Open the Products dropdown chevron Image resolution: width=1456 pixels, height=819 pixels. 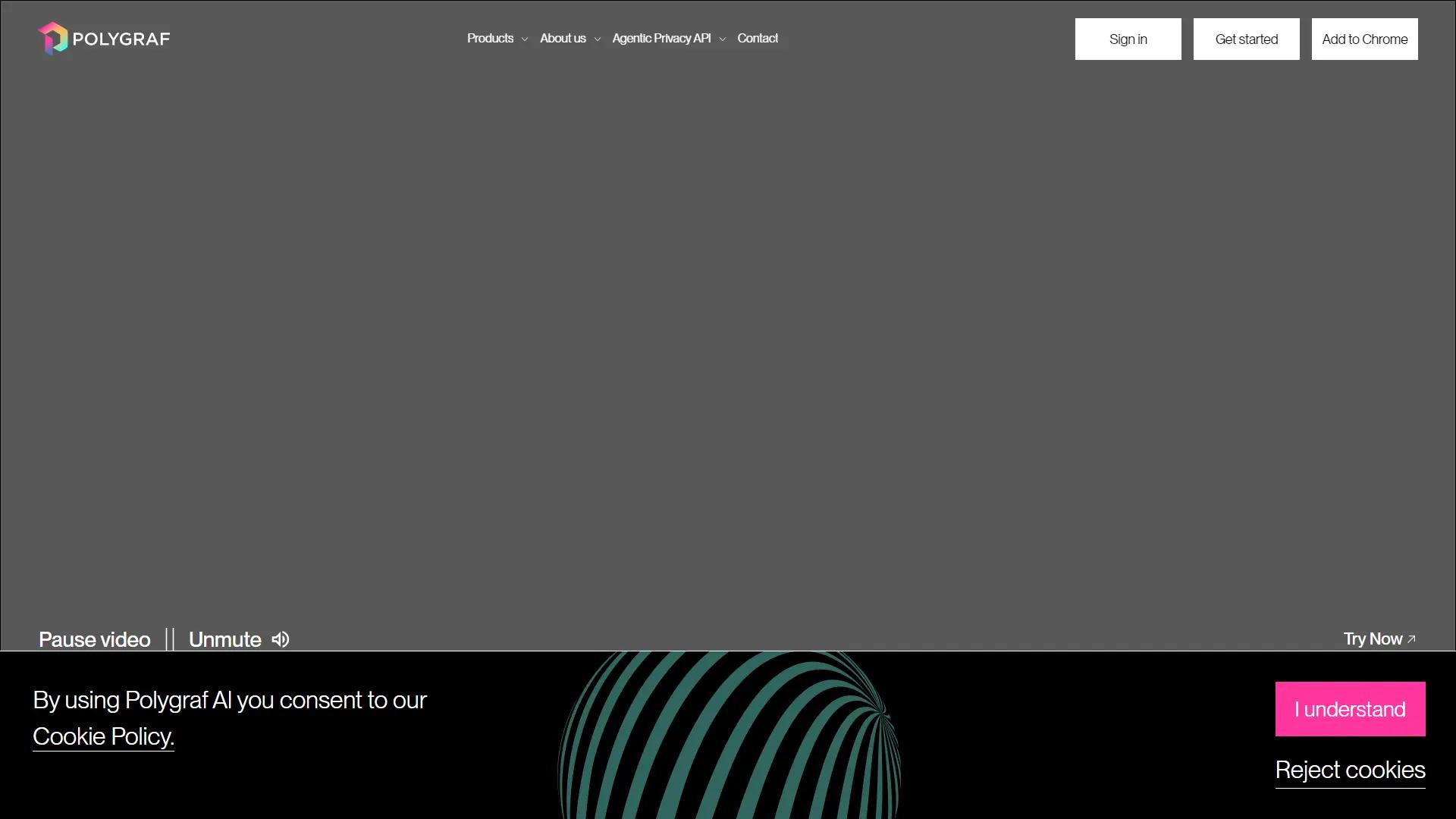pos(524,39)
